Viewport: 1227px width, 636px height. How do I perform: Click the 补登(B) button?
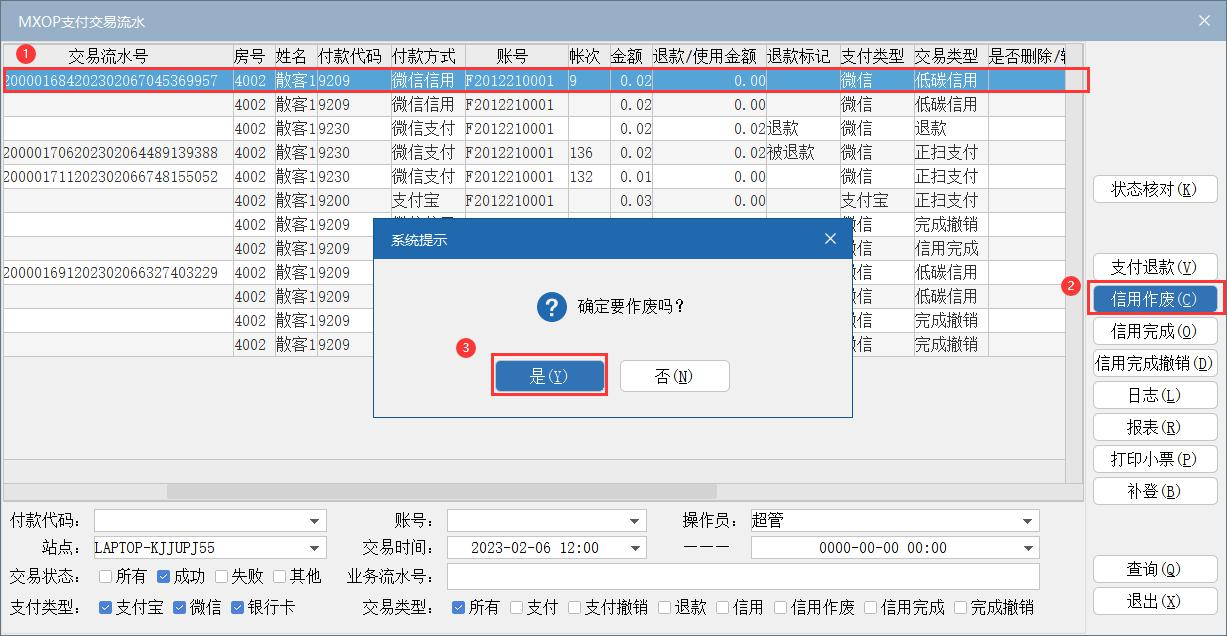click(x=1155, y=491)
